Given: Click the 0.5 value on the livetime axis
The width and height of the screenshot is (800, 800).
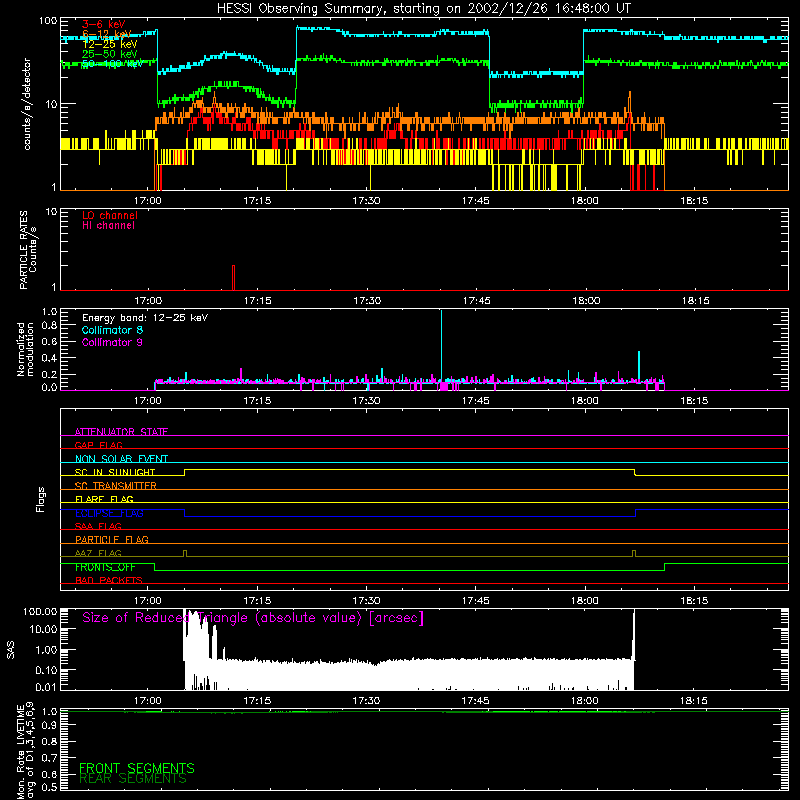Looking at the screenshot, I should click(49, 787).
